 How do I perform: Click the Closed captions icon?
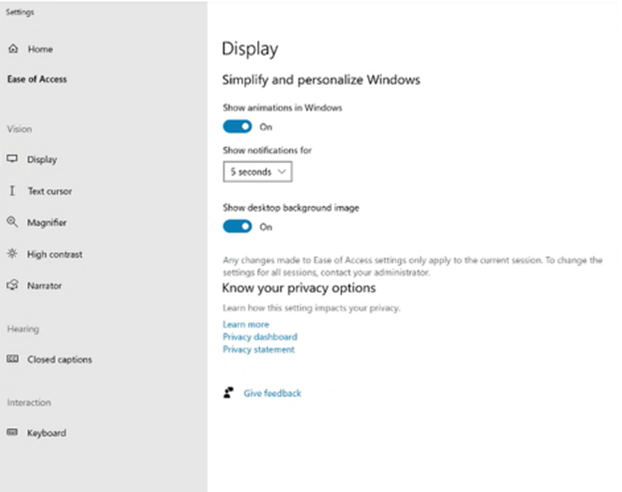[13, 360]
